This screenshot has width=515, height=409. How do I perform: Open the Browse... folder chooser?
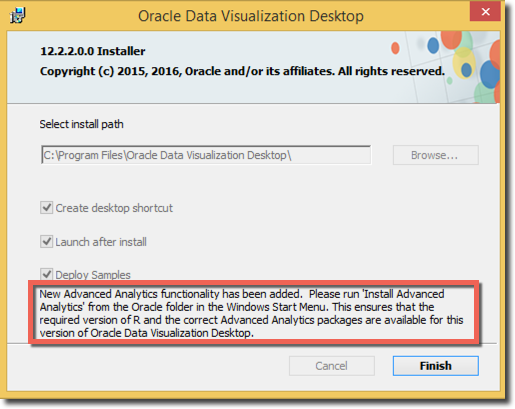tap(436, 155)
